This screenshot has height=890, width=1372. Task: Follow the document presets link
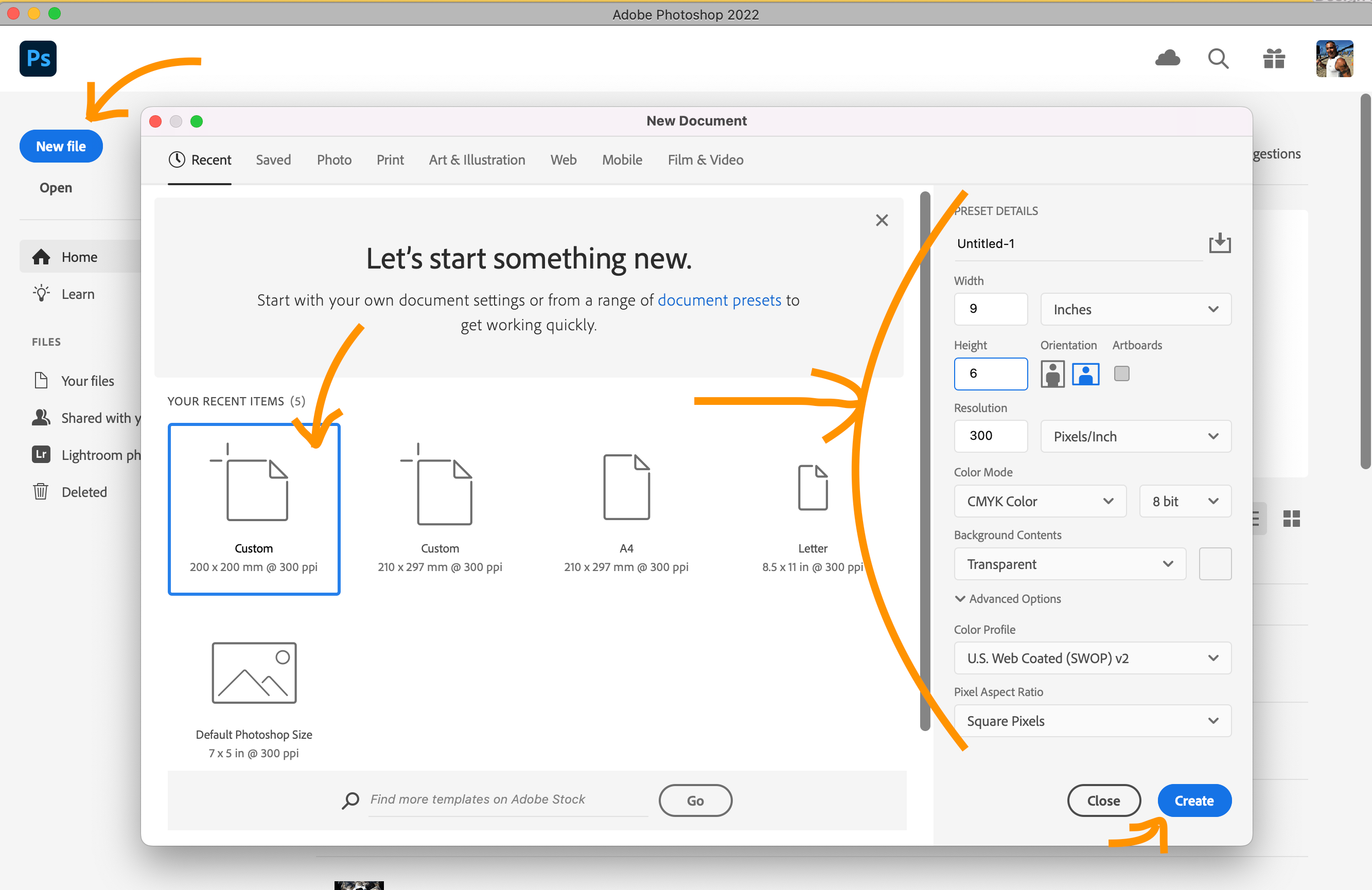(x=719, y=300)
